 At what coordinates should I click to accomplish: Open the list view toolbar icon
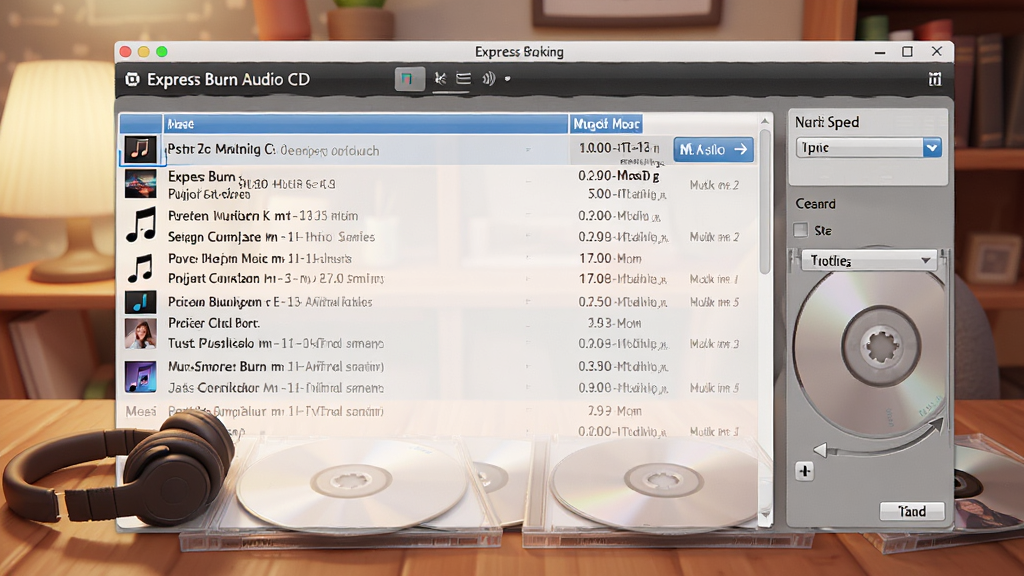coord(464,79)
